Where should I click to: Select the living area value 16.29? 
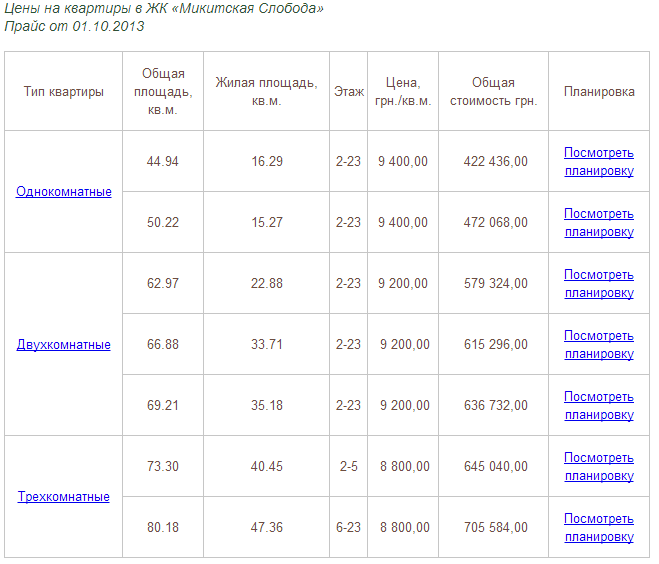(267, 161)
